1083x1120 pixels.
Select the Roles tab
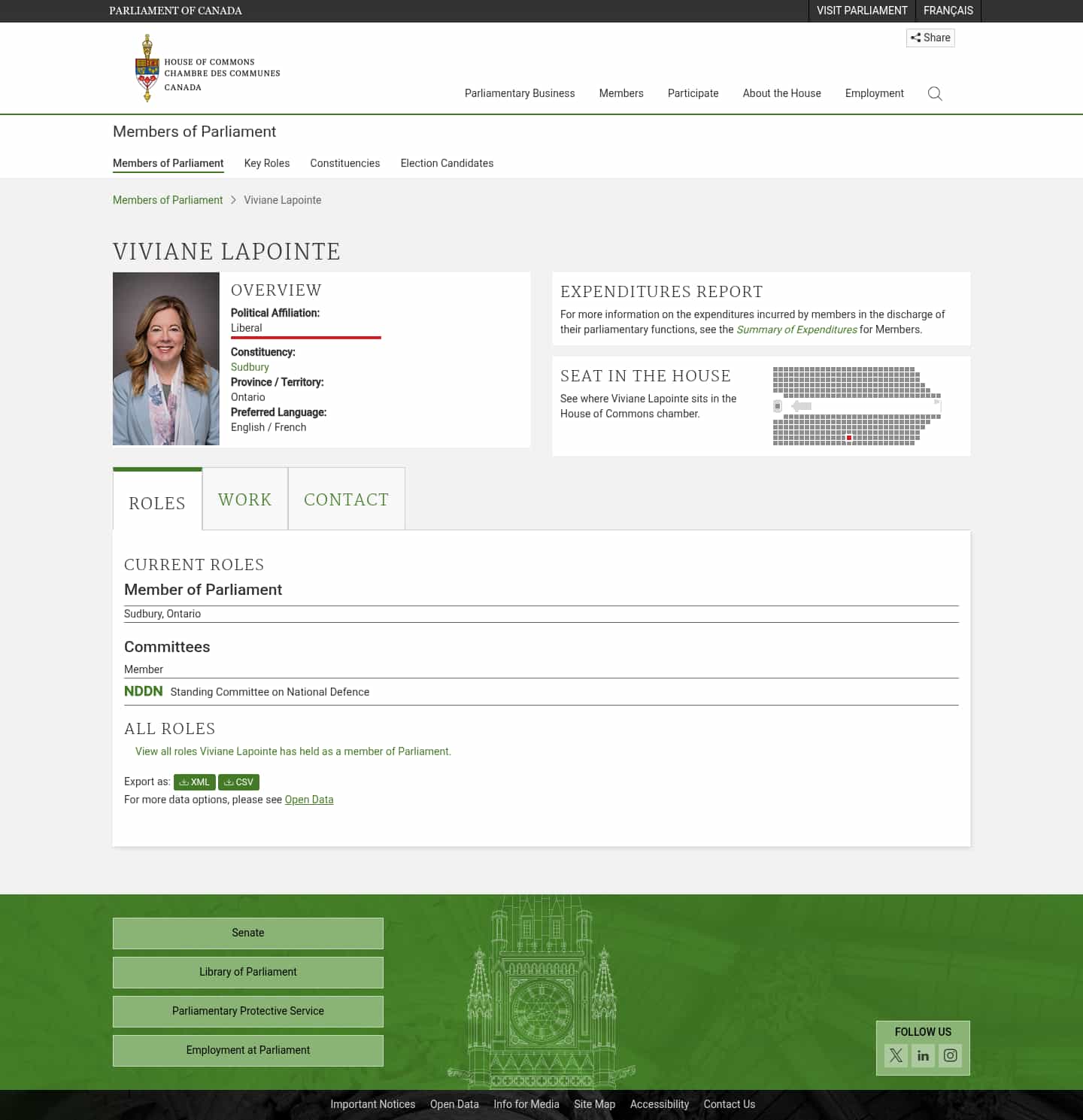(157, 500)
